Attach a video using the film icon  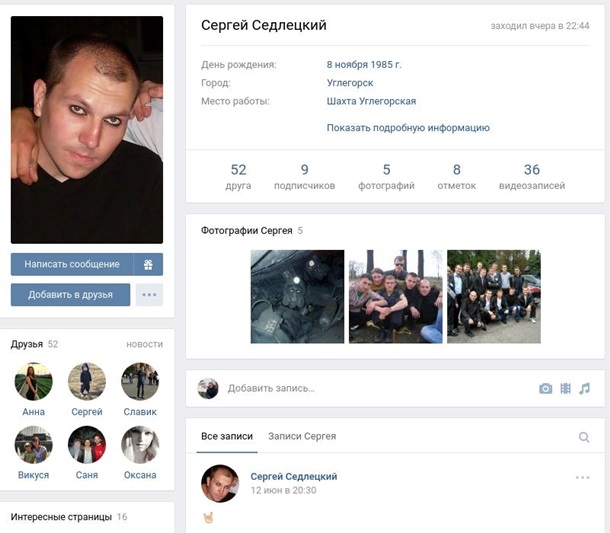point(565,388)
